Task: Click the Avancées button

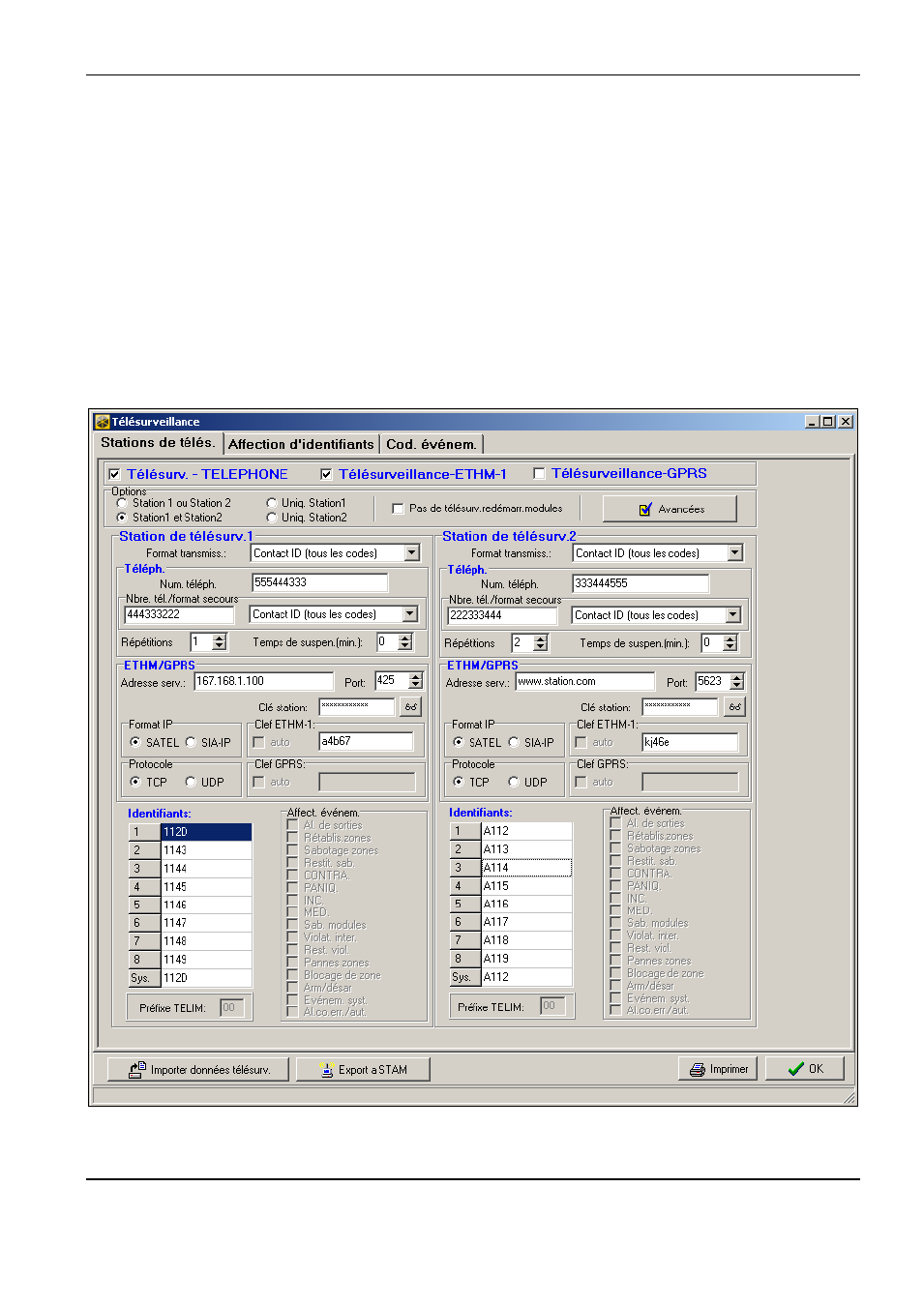Action: point(670,509)
